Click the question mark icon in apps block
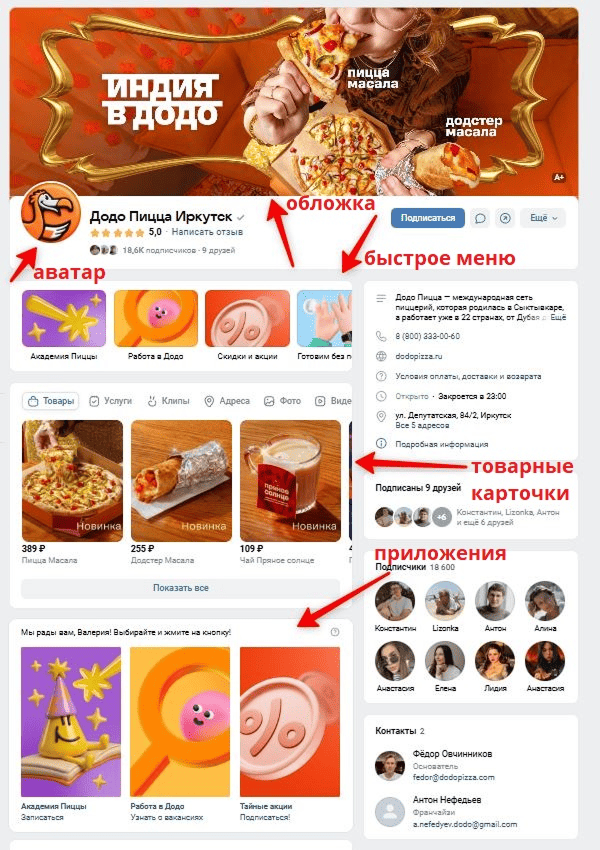 click(335, 632)
